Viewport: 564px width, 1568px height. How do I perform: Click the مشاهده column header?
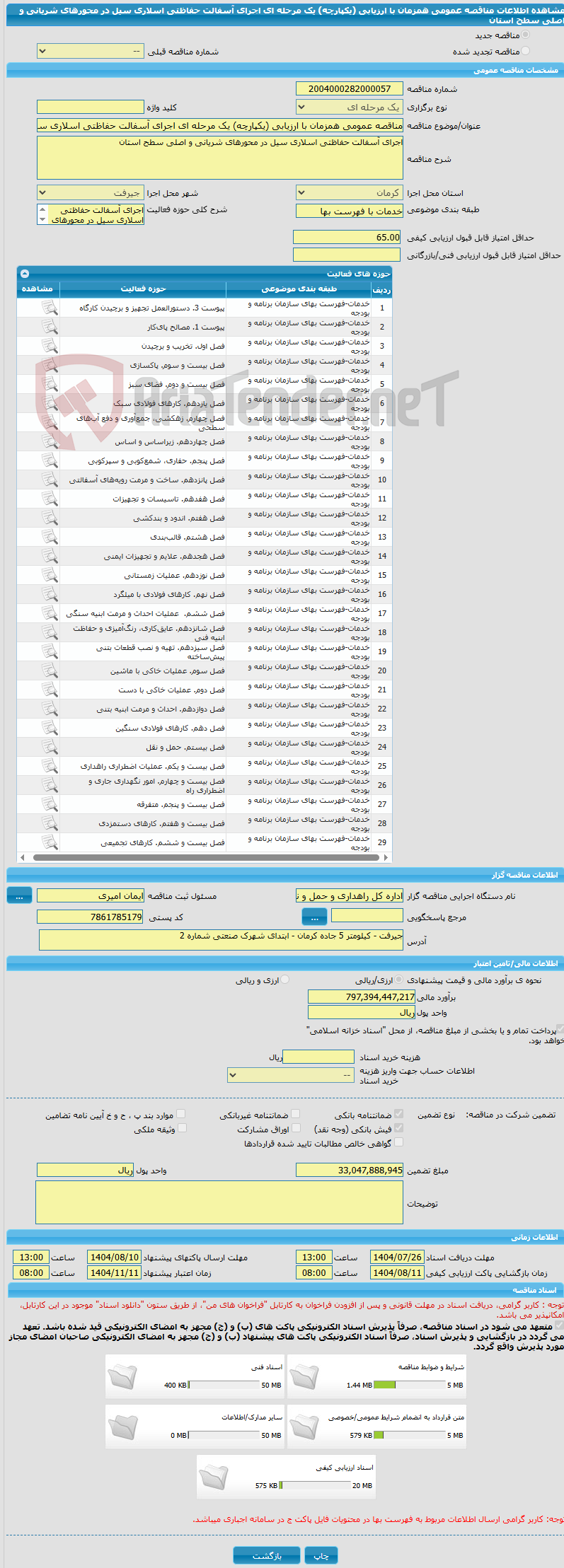(38, 289)
